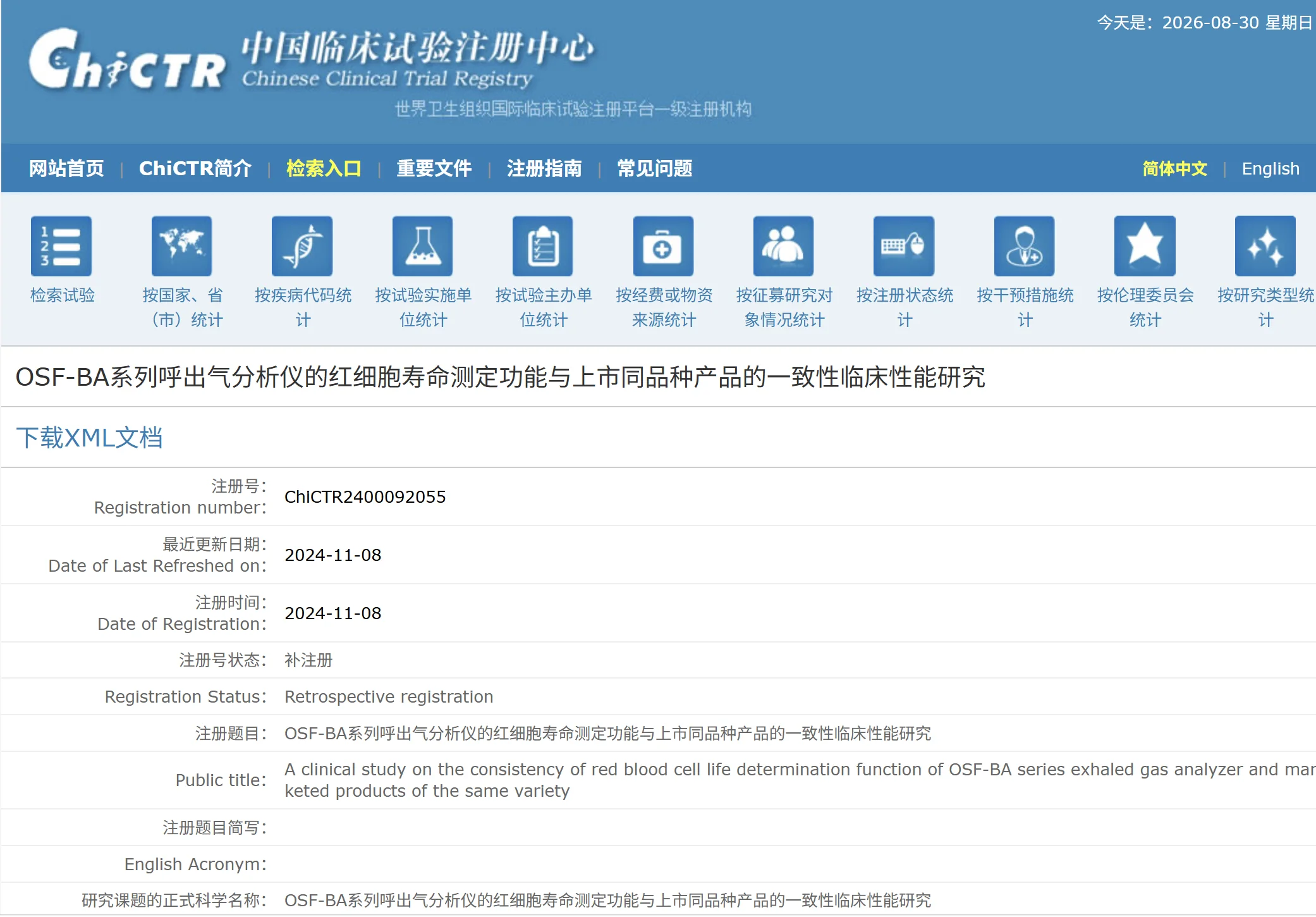Screen dimensions: 1316x917
Task: Click the page heading trial title
Action: point(500,377)
